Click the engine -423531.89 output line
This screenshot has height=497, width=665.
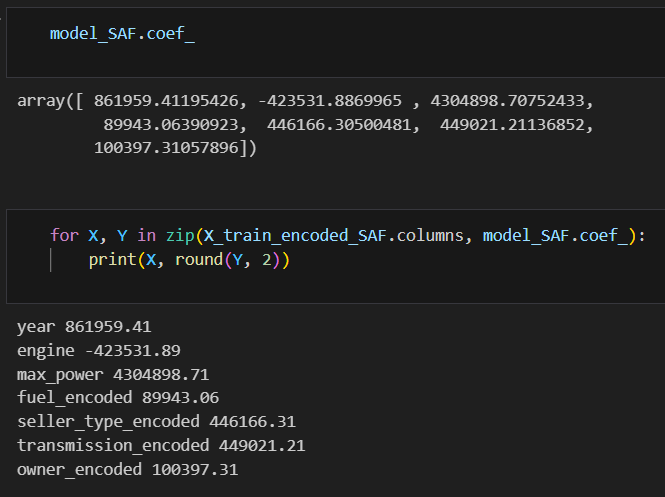[99, 351]
